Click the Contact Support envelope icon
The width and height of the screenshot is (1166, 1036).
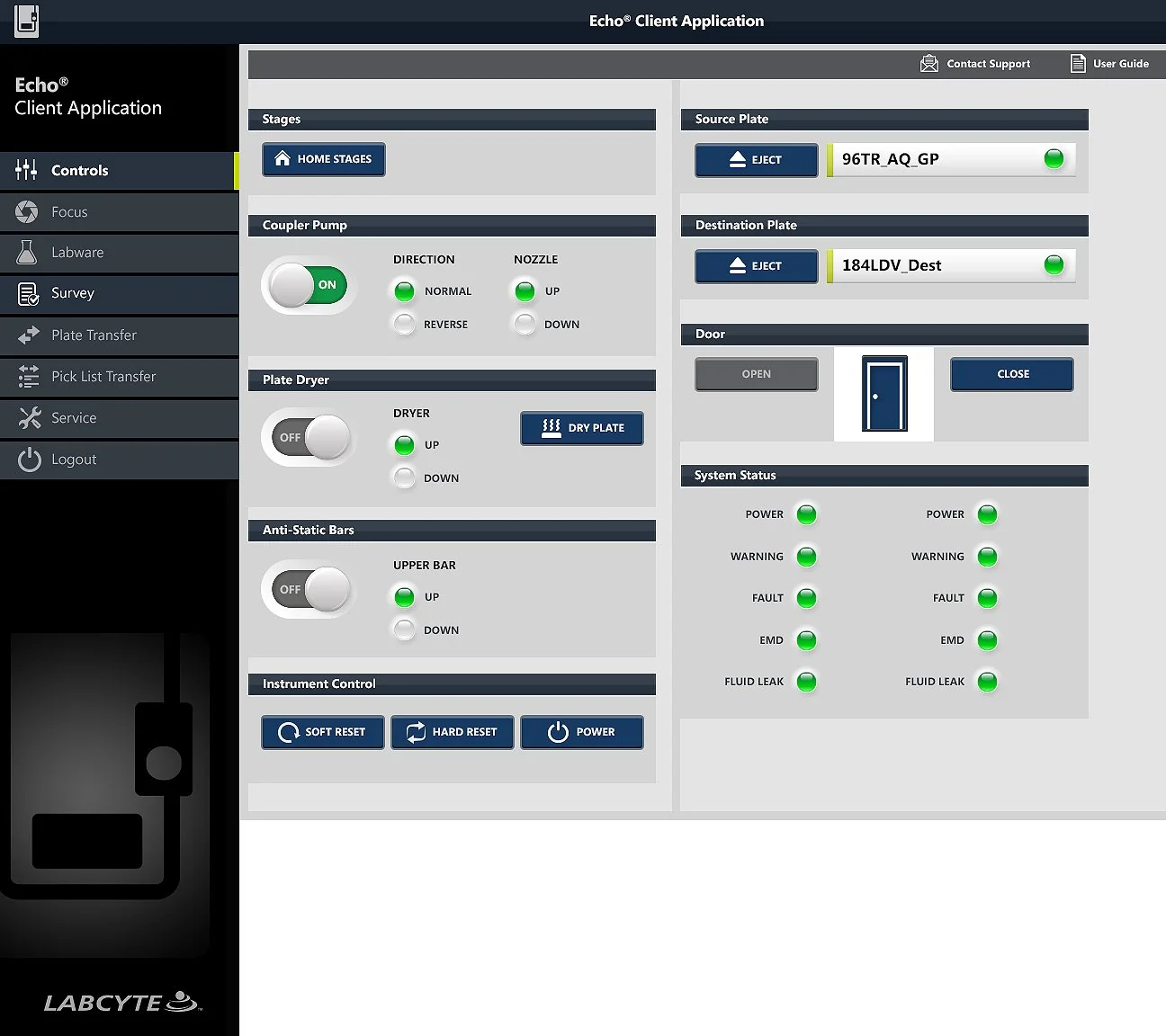(x=929, y=63)
